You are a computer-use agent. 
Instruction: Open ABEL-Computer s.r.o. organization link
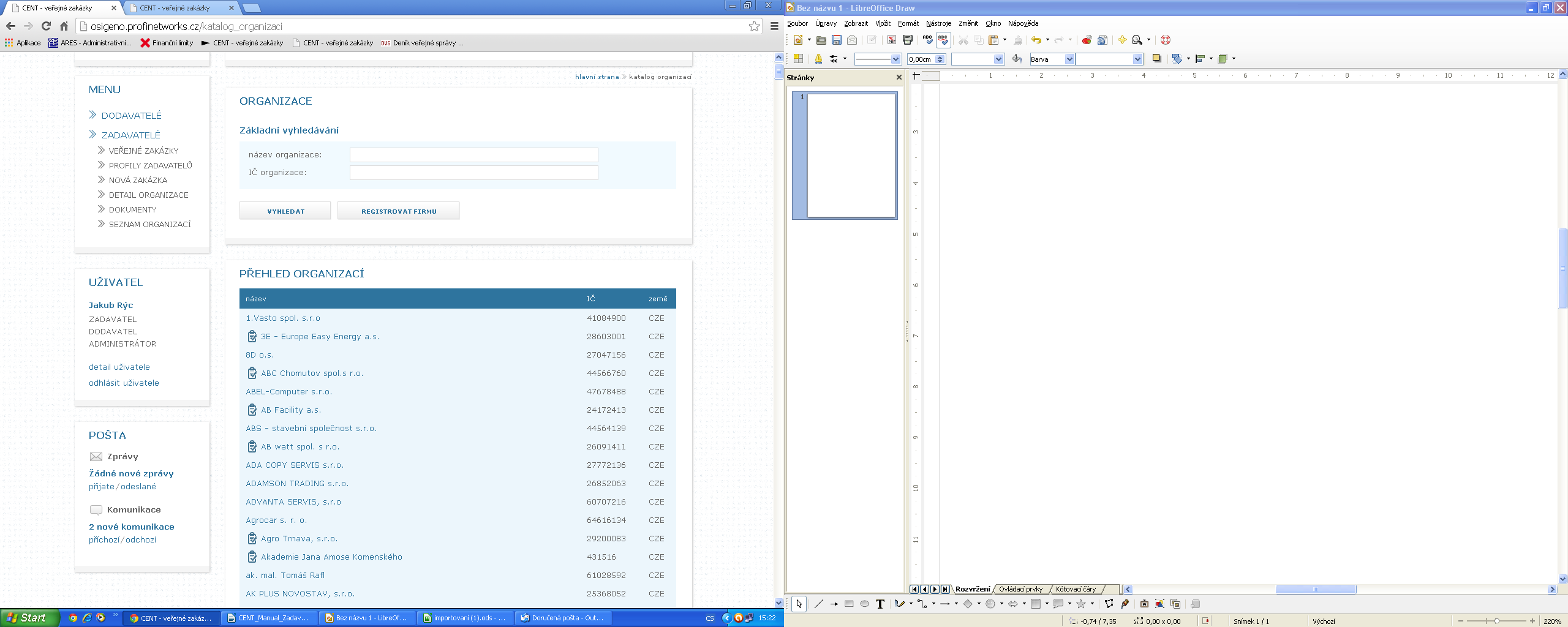tap(288, 391)
